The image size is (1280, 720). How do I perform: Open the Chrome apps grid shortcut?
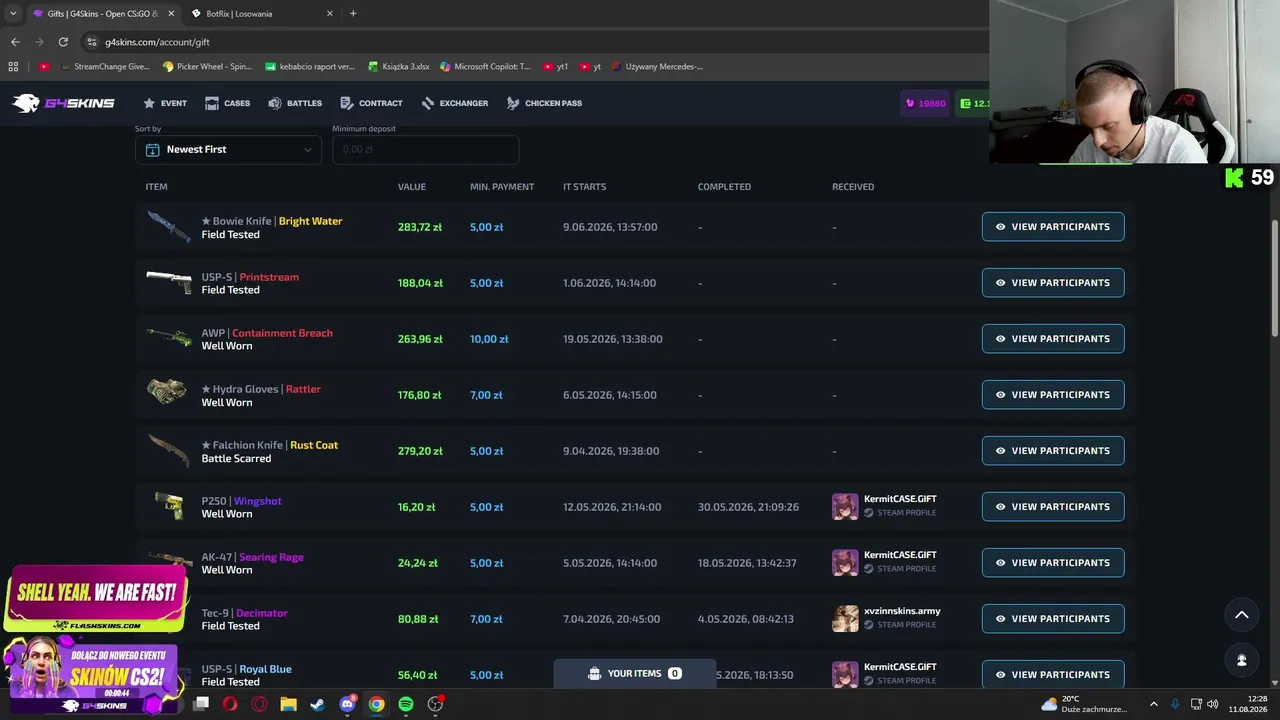[x=13, y=67]
